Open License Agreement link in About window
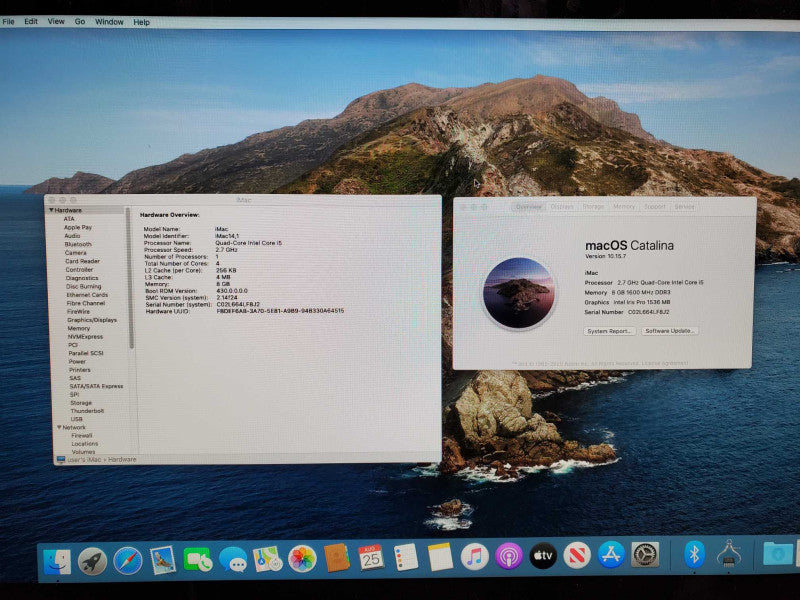The height and width of the screenshot is (600, 800). tap(664, 363)
